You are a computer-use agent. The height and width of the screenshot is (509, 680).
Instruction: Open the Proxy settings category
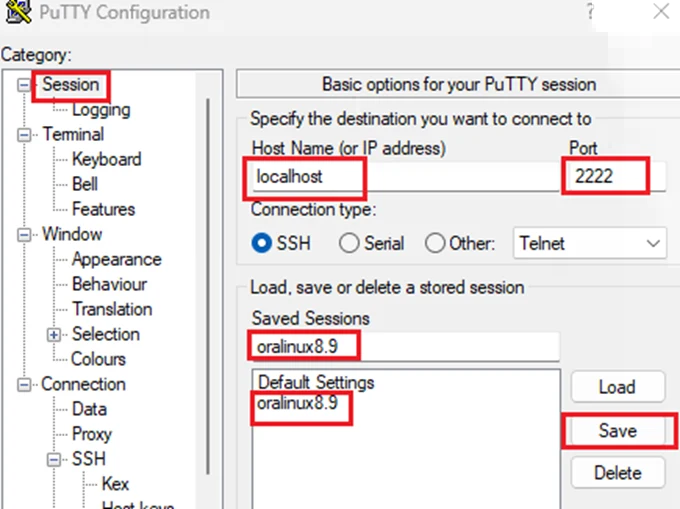[x=92, y=434]
